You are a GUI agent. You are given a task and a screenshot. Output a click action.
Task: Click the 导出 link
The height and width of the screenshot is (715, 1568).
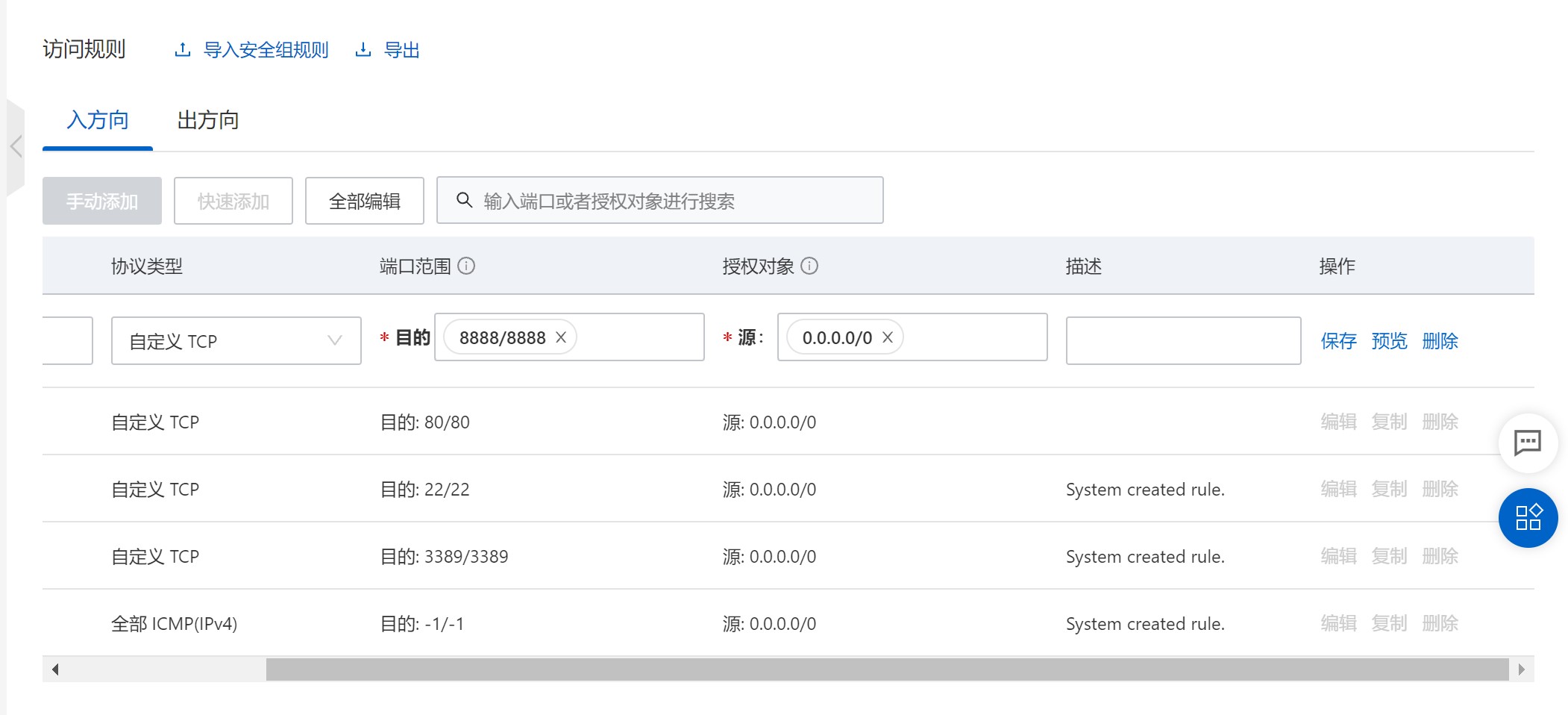[402, 50]
